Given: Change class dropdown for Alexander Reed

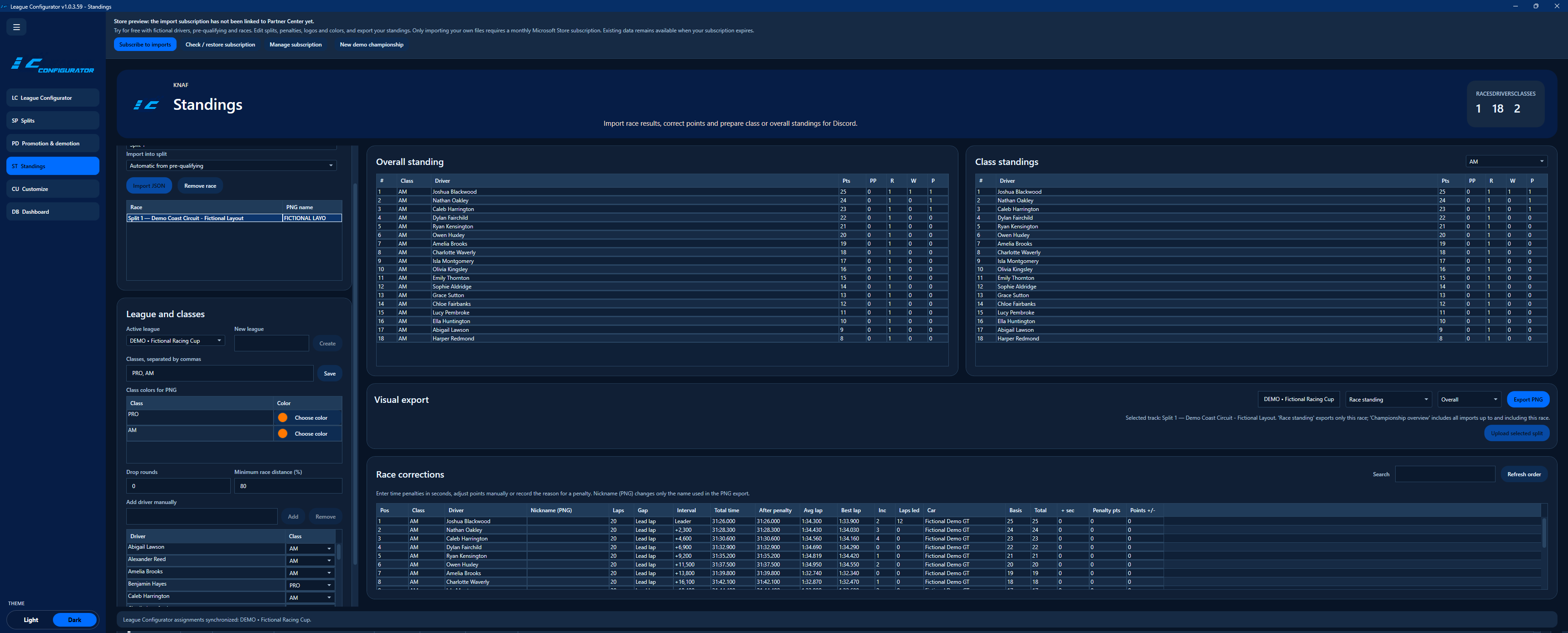Looking at the screenshot, I should [310, 561].
